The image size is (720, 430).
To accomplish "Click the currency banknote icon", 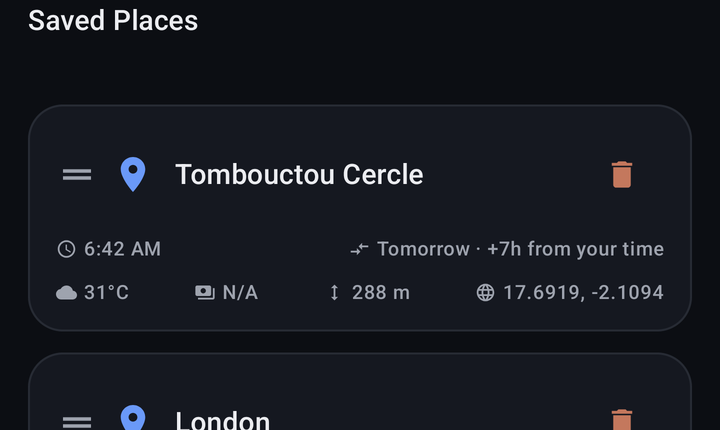I will point(205,293).
